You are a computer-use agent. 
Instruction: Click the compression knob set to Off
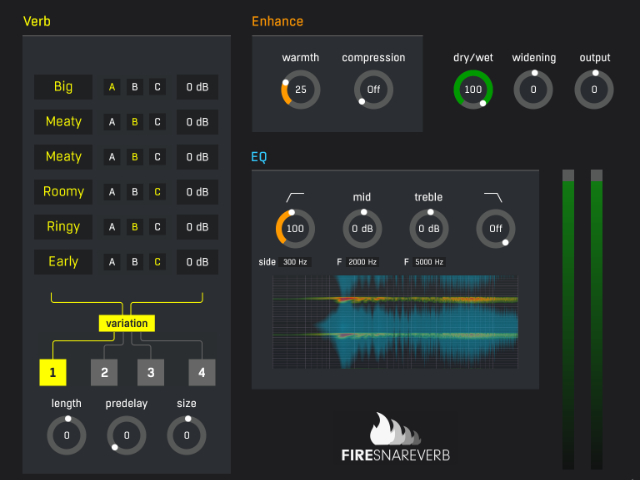click(373, 89)
